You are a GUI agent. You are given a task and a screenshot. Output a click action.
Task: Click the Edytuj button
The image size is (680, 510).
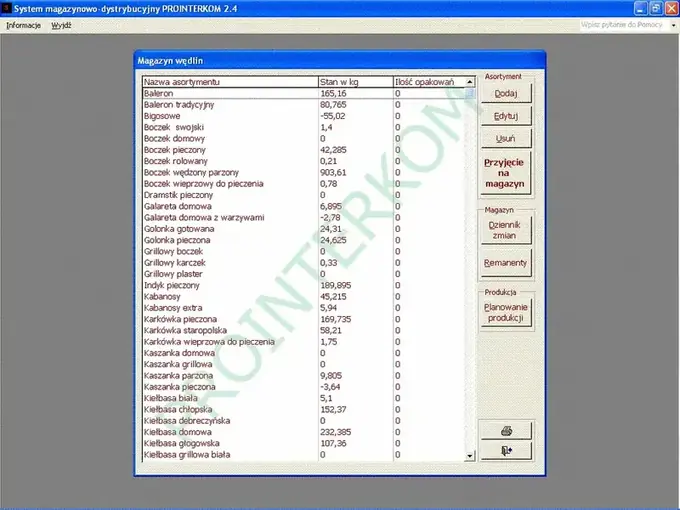click(506, 116)
